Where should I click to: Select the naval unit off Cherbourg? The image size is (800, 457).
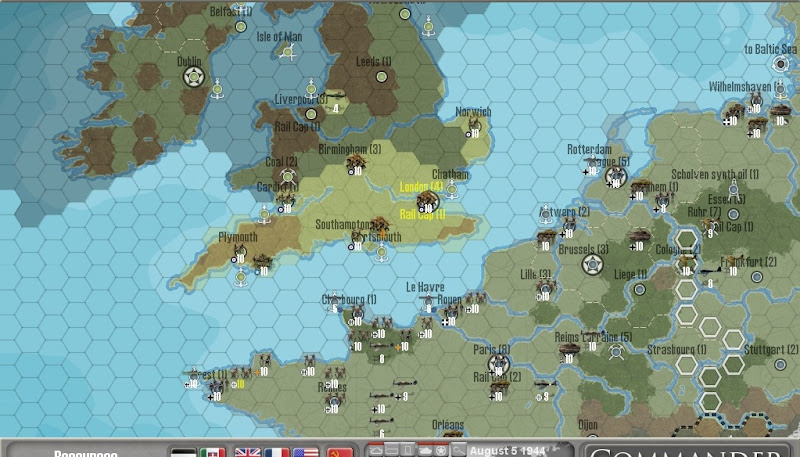pyautogui.click(x=334, y=302)
